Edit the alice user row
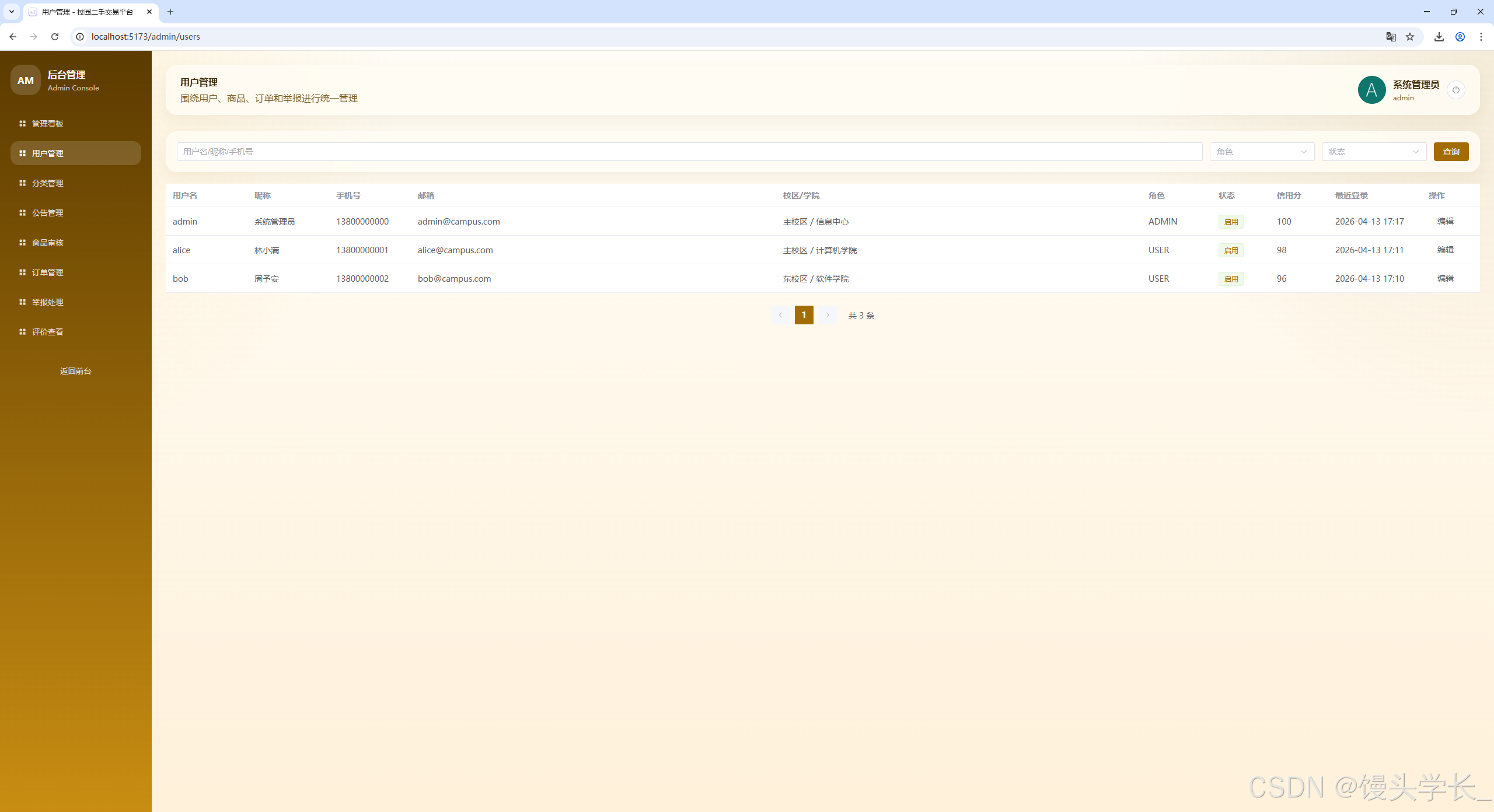The image size is (1494, 812). pos(1445,250)
